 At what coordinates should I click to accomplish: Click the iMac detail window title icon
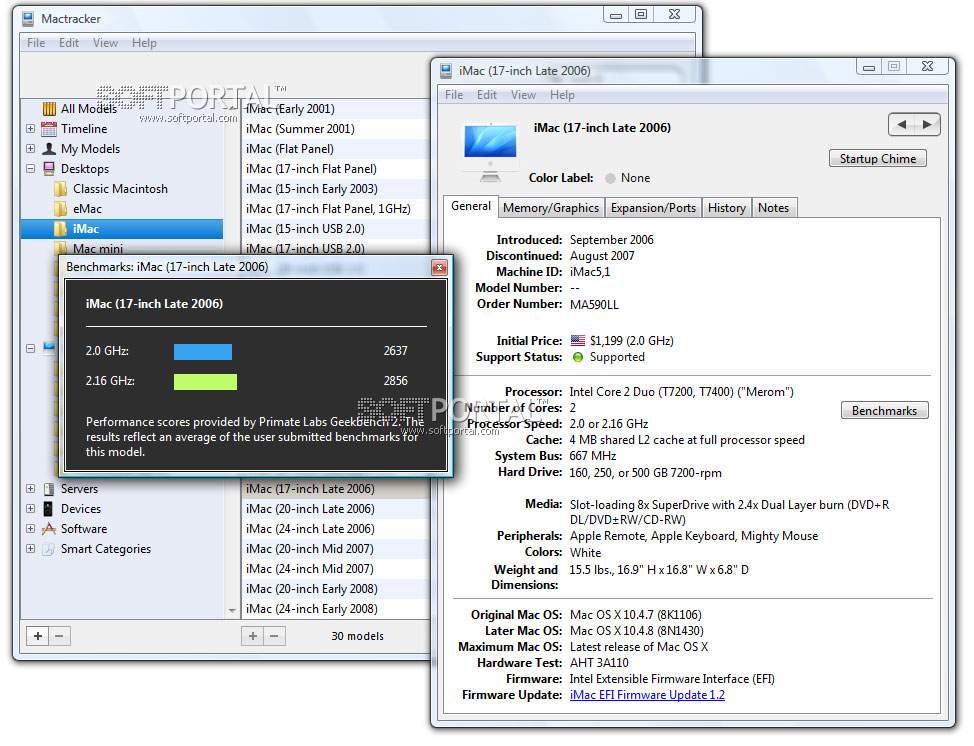[446, 71]
